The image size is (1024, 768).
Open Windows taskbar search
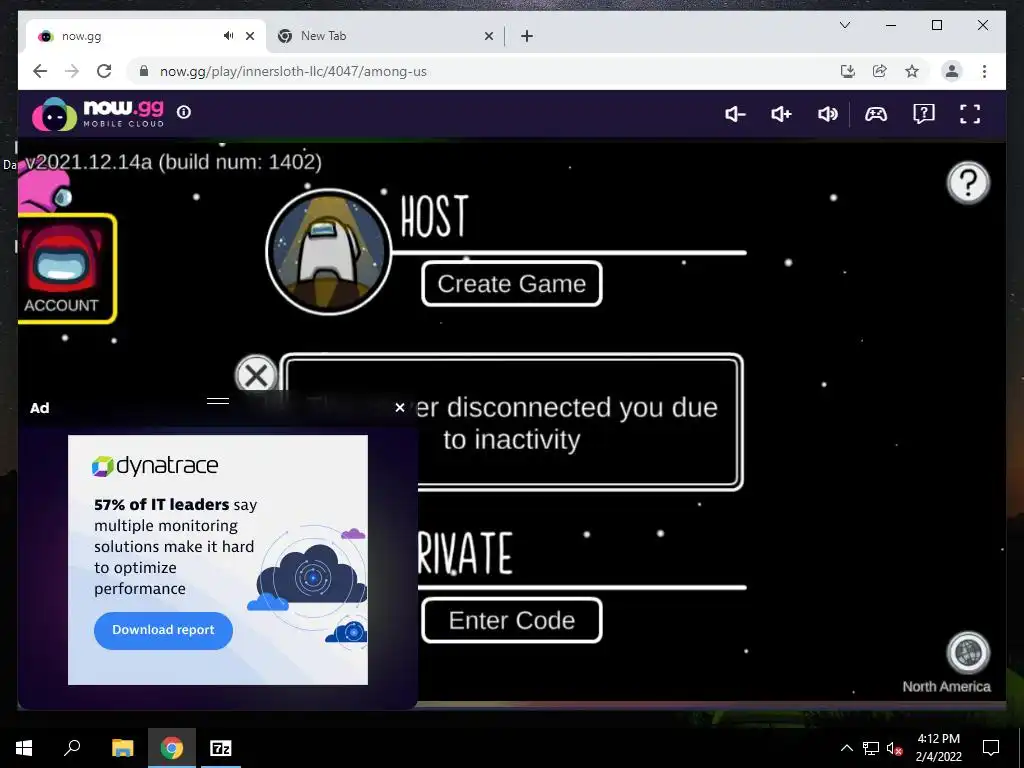72,748
